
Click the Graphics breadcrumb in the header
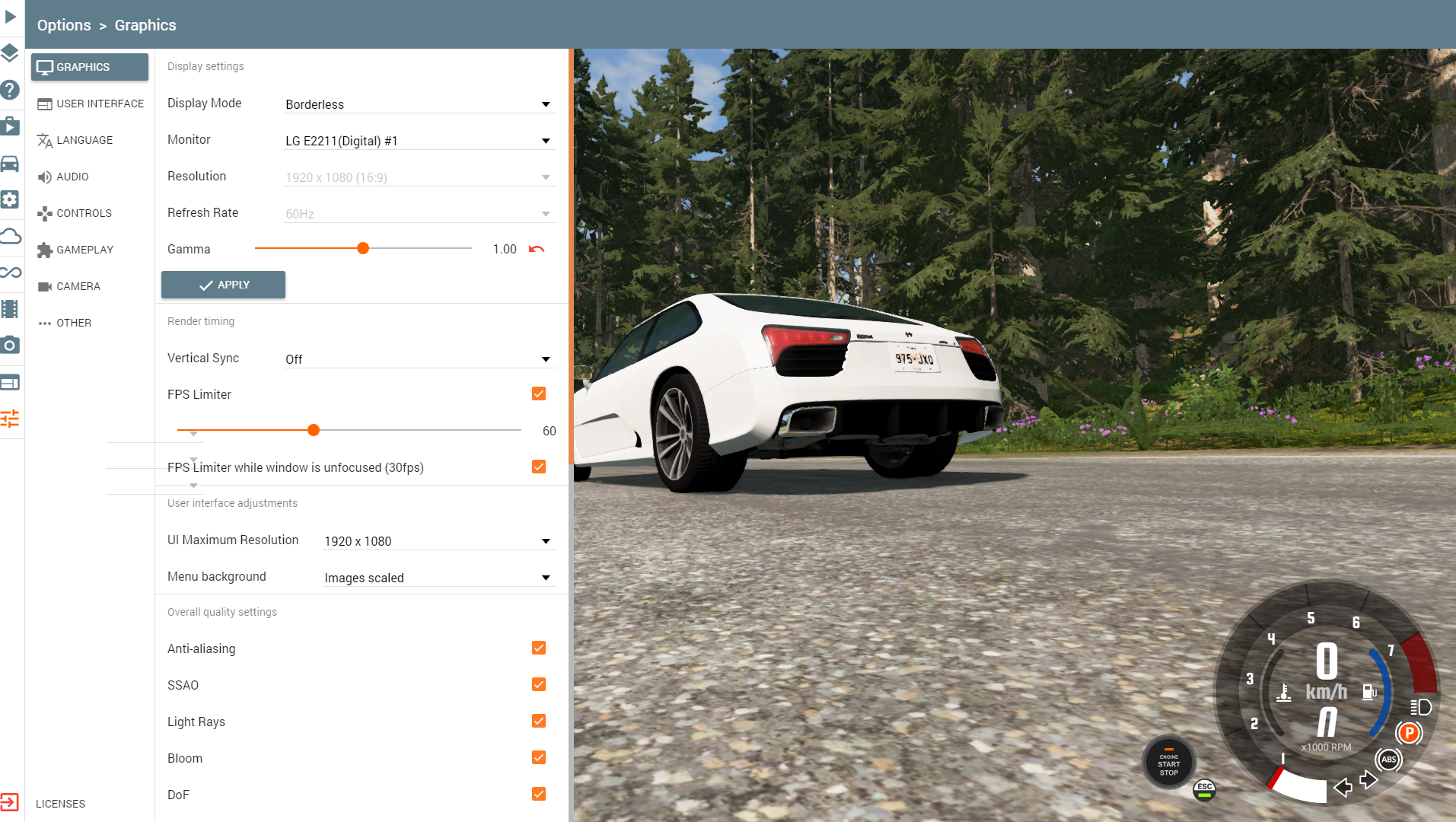145,25
